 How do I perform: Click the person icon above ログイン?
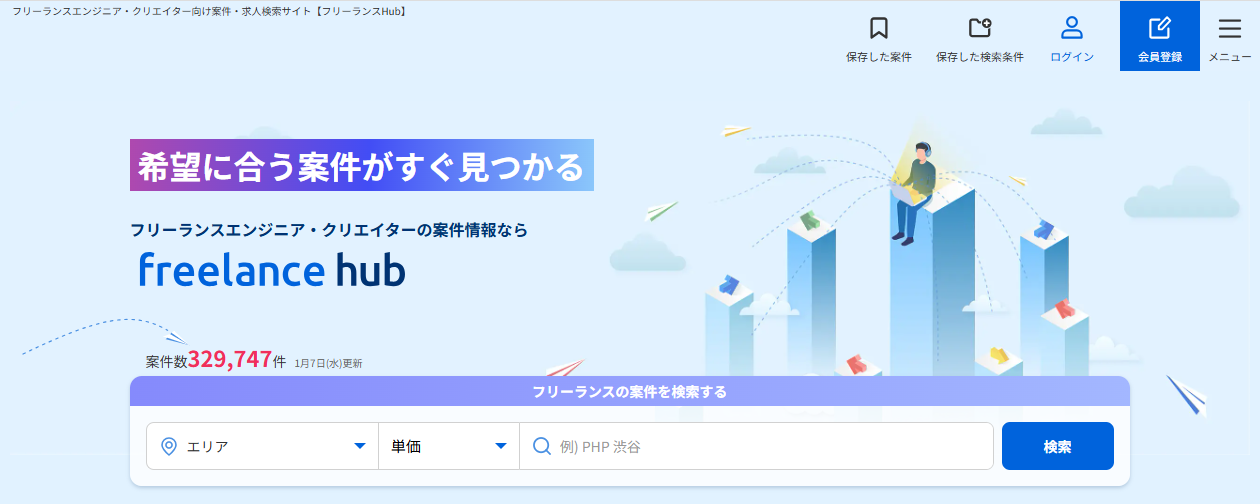[x=1072, y=28]
